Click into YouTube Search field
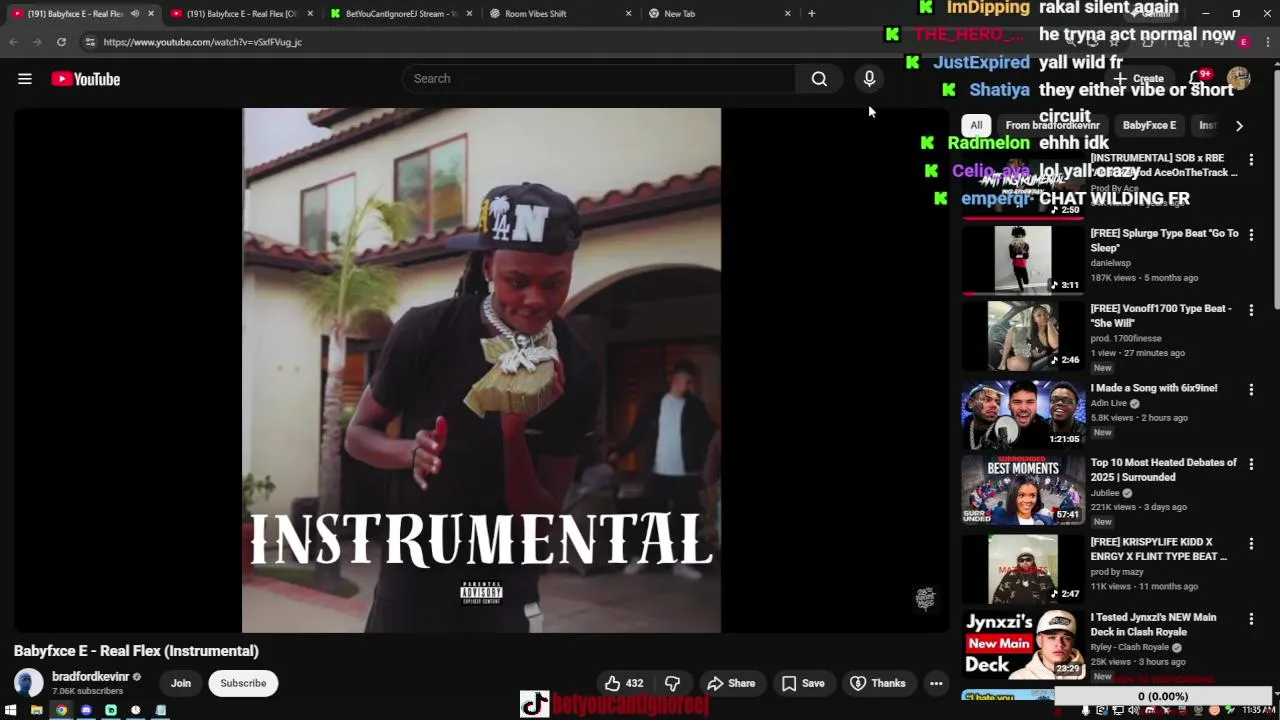1280x720 pixels. click(x=600, y=79)
